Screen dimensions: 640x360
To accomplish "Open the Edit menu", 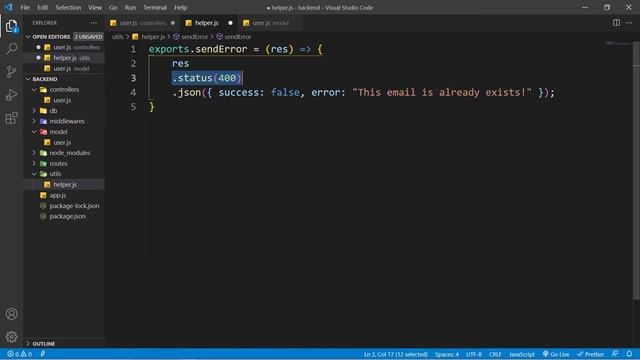I will [42, 7].
